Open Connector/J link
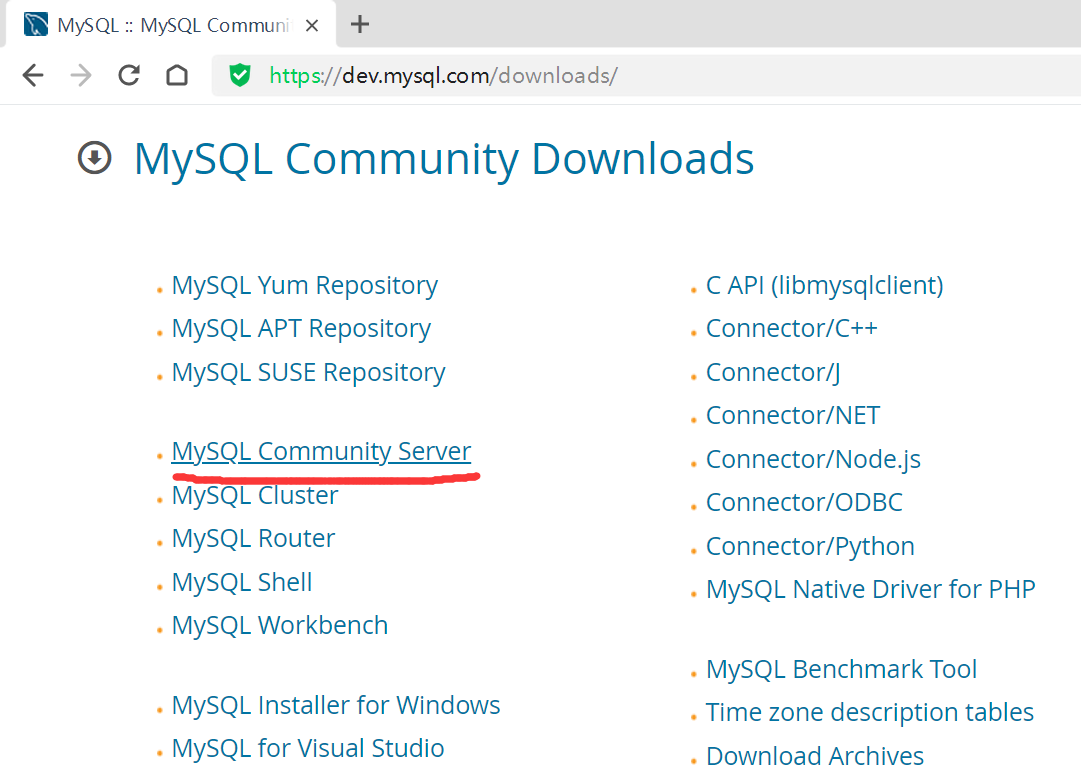Screen dimensions: 1081x784 click(773, 372)
